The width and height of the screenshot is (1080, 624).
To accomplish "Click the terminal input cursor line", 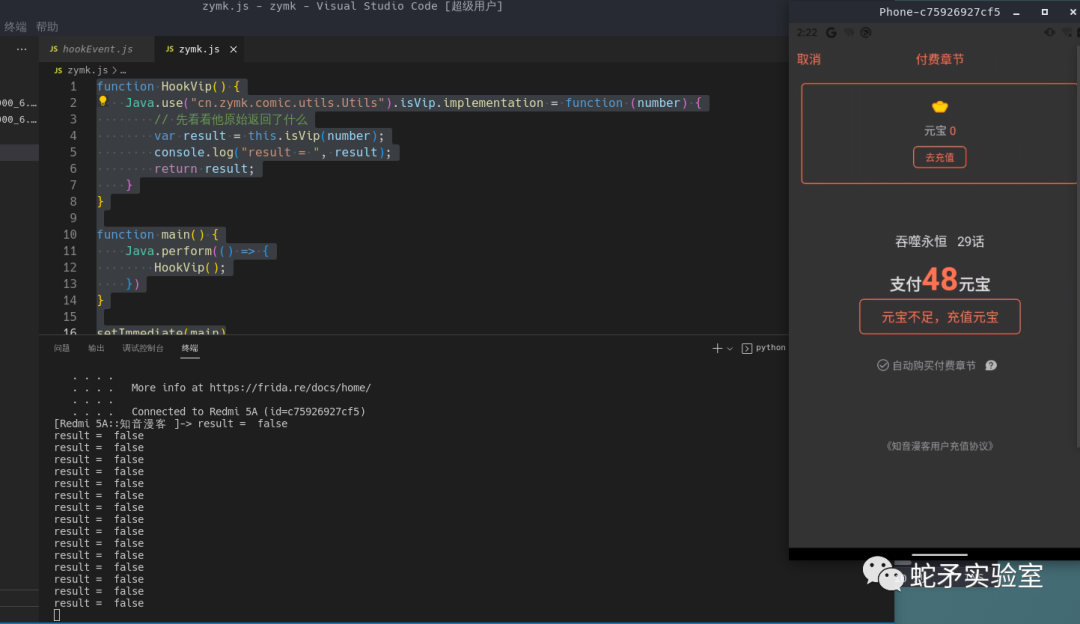I will [57, 616].
